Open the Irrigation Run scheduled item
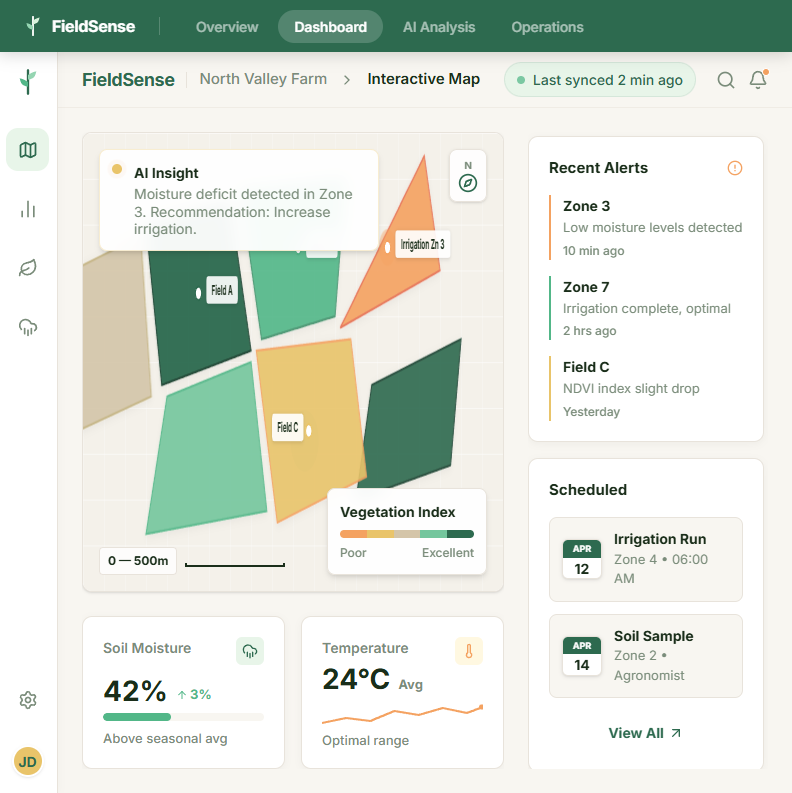The width and height of the screenshot is (792, 793). 646,558
